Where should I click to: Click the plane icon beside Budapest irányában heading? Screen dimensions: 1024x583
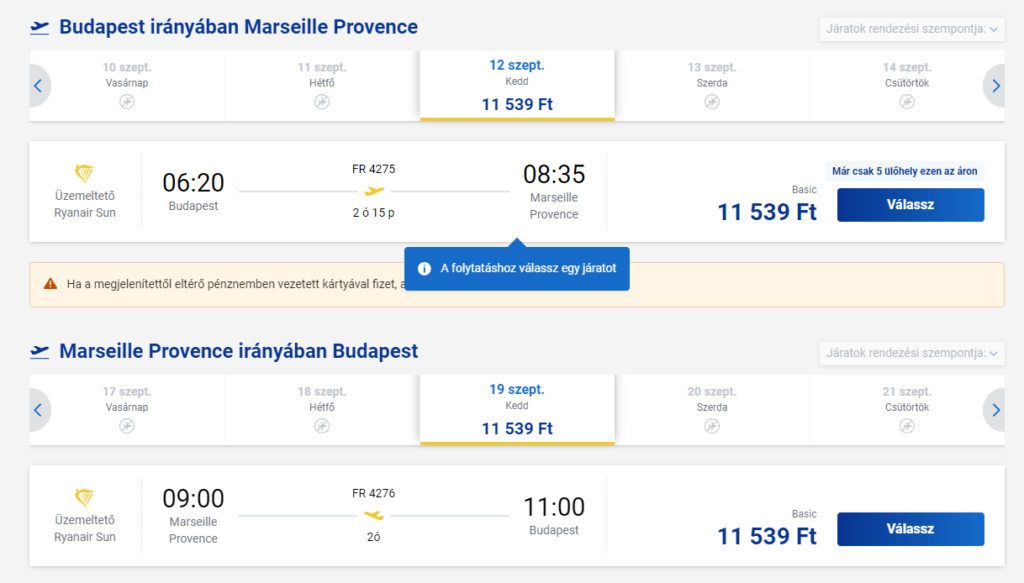coord(40,27)
